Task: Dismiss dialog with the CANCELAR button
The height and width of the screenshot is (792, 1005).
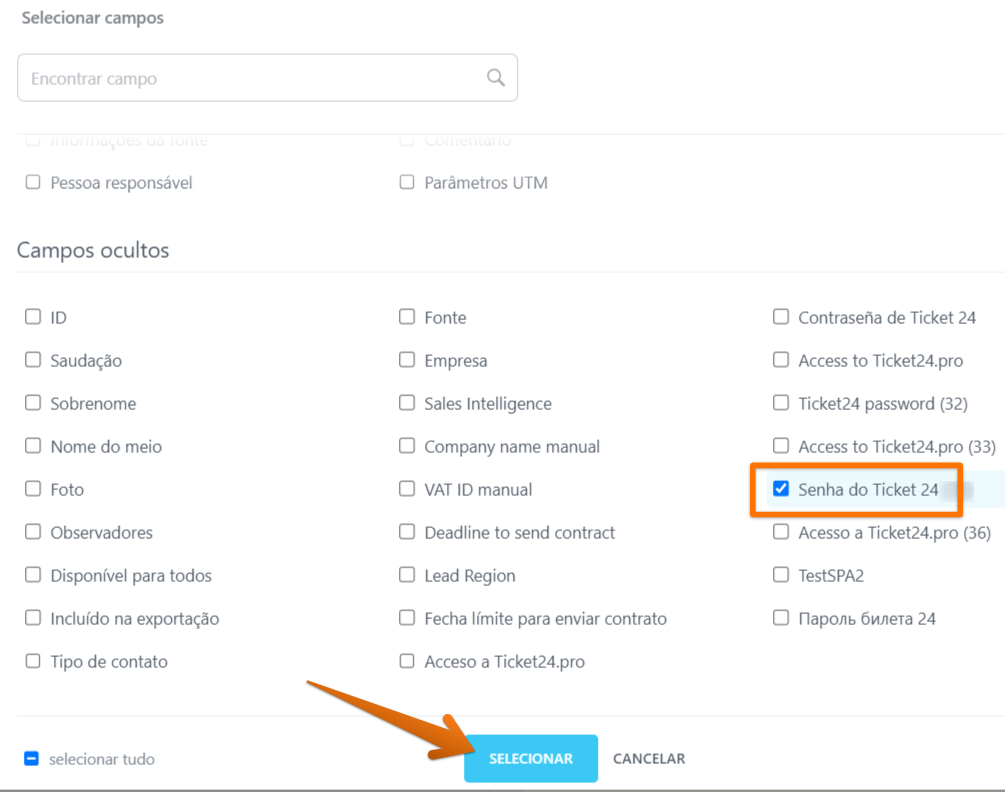Action: point(649,759)
